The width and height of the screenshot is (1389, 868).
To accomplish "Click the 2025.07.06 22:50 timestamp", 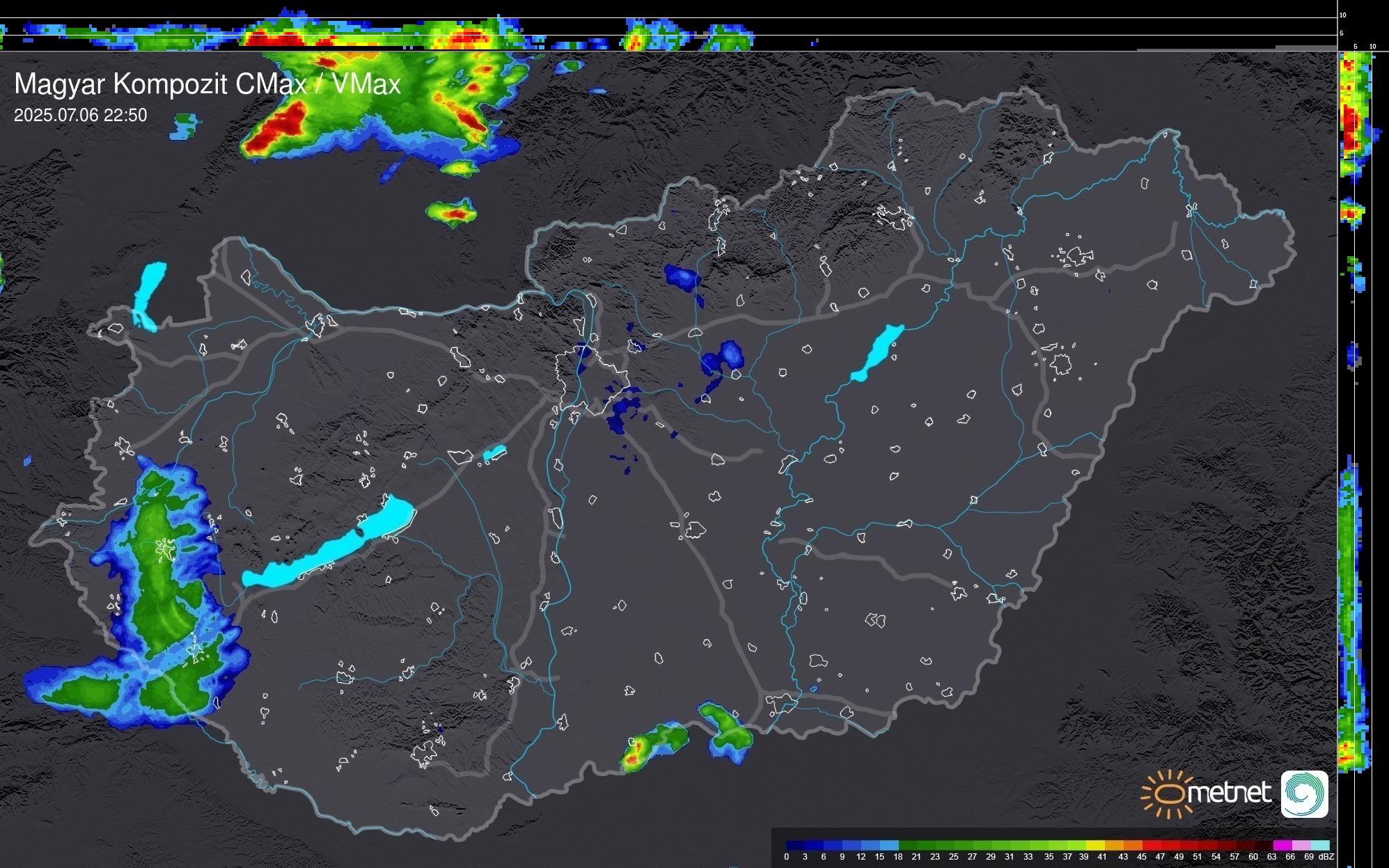I will point(80,116).
